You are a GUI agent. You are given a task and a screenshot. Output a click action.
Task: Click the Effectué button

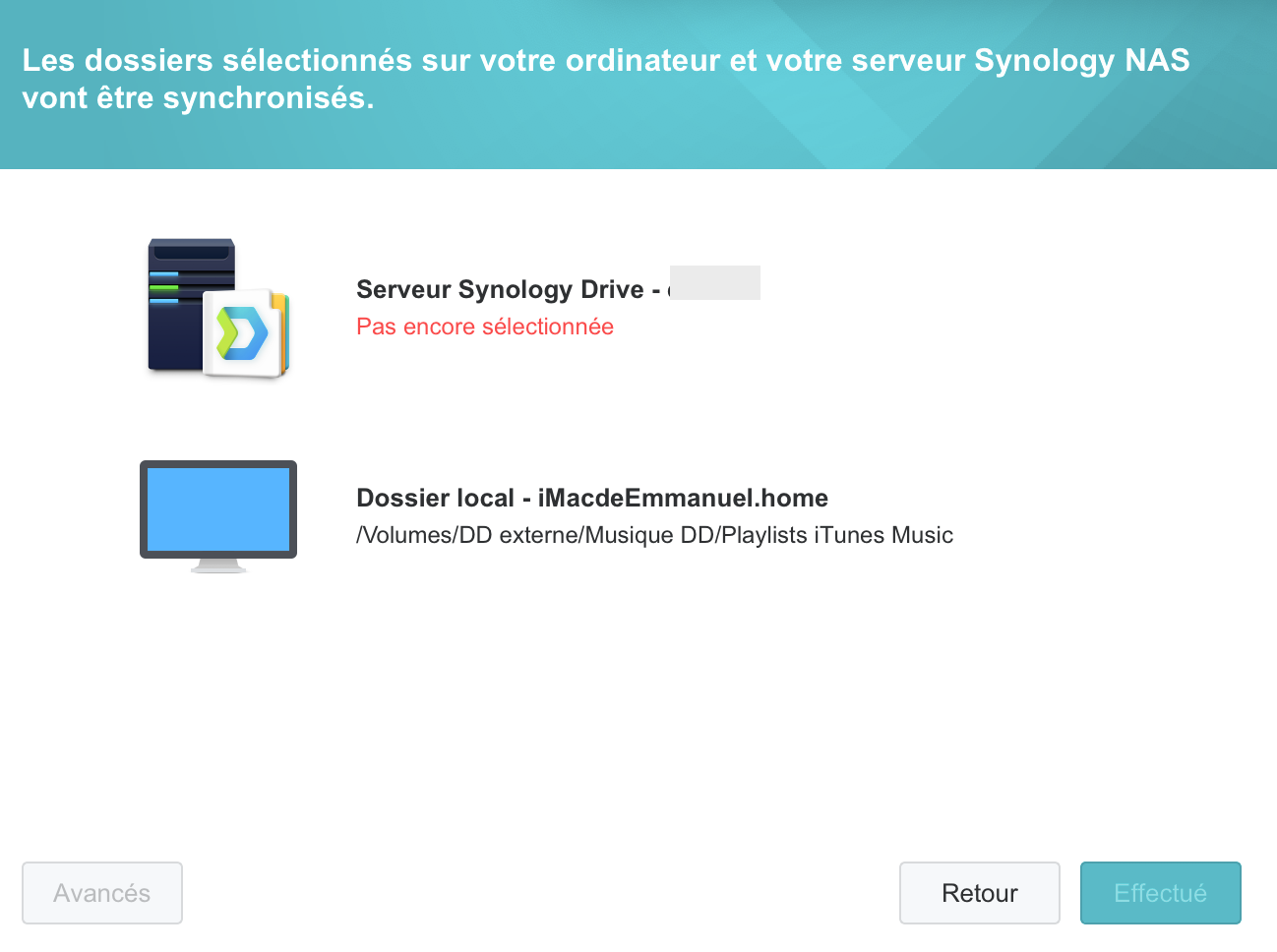1160,893
